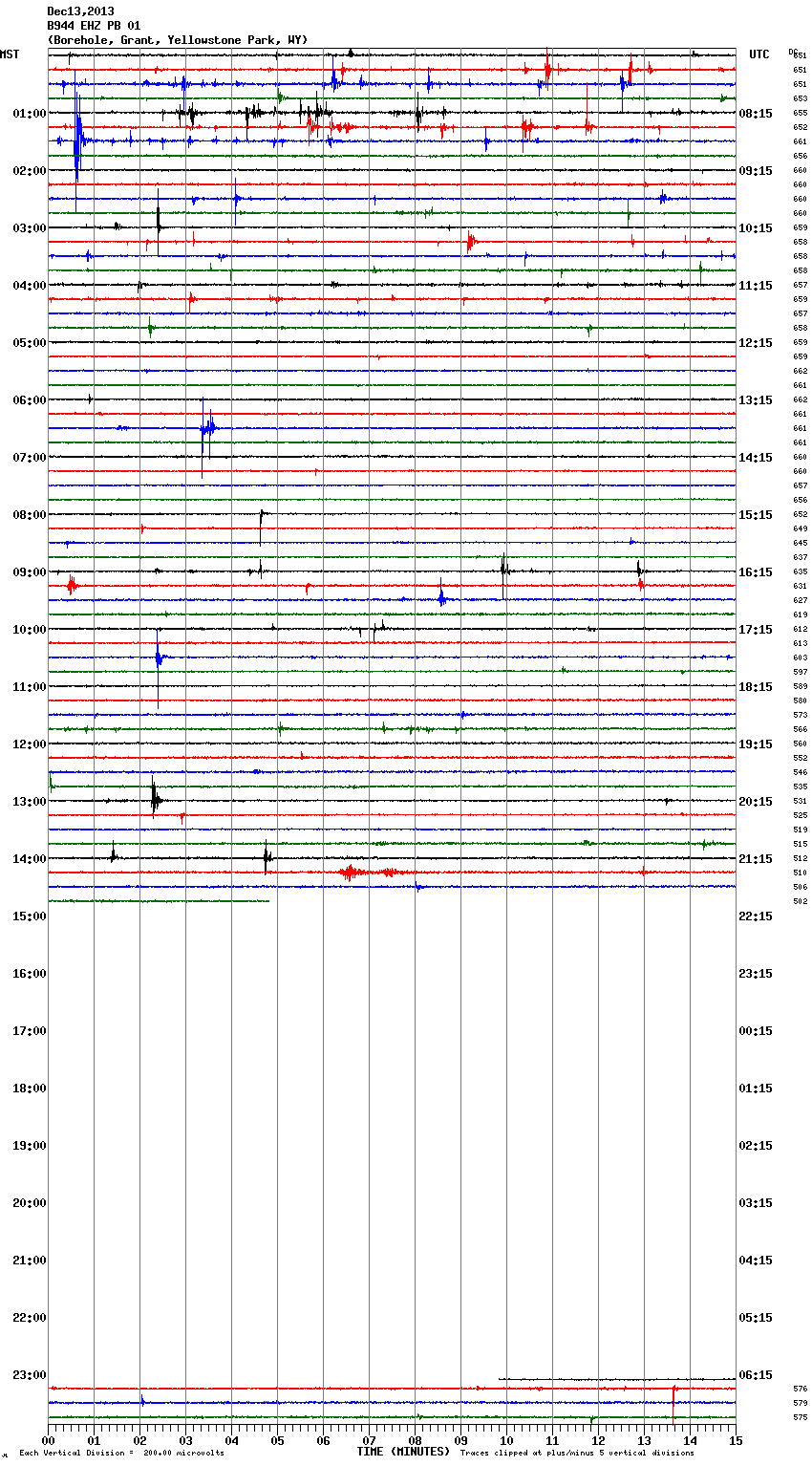
Task: Select the 09:00 MST time label
Action: click(x=29, y=572)
